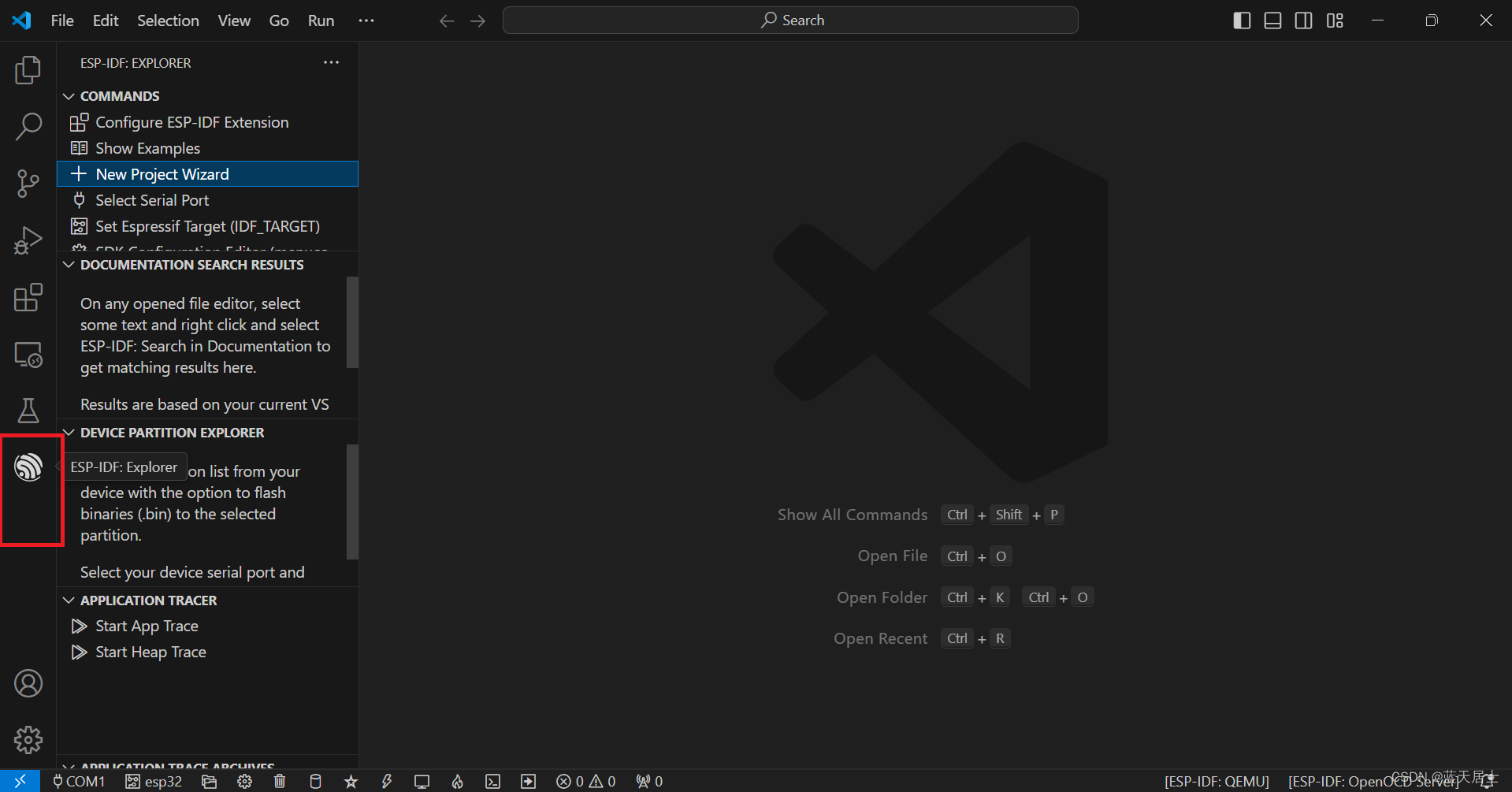Open errors and warnings count in the status bar
1512x792 pixels.
pyautogui.click(x=585, y=781)
